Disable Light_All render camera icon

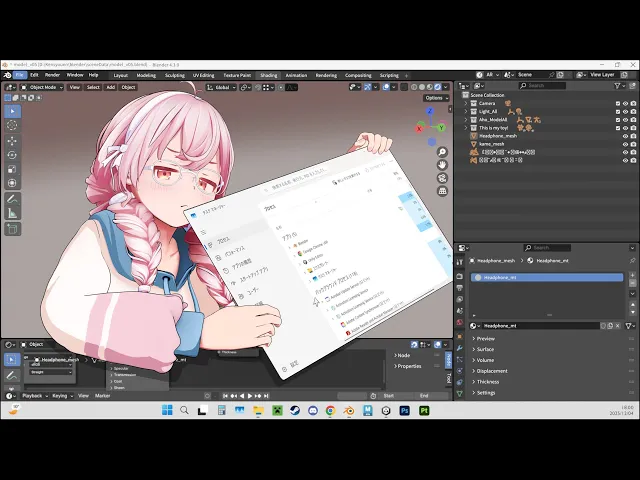[633, 112]
